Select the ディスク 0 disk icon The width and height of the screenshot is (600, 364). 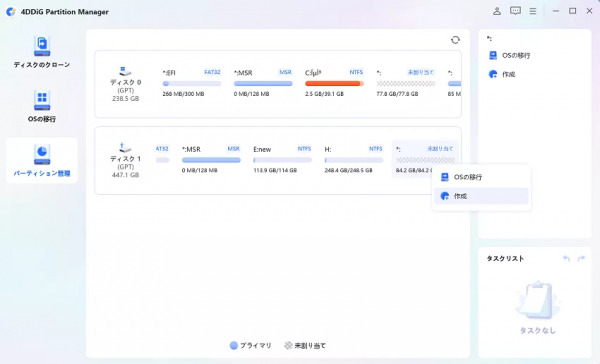coord(125,71)
